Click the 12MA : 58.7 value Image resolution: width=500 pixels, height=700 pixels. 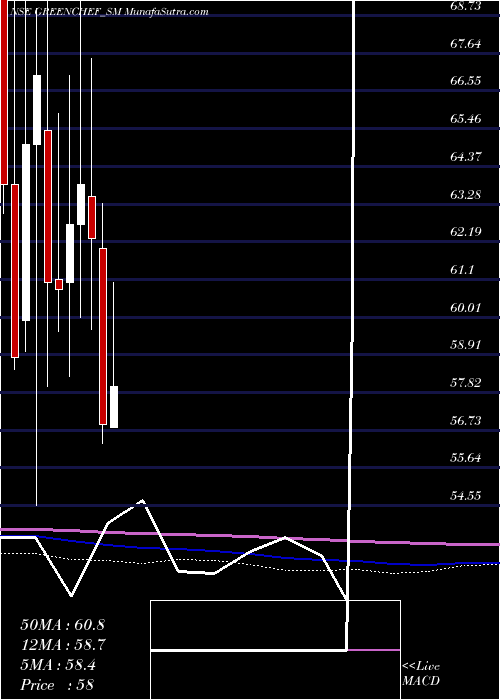click(62, 645)
